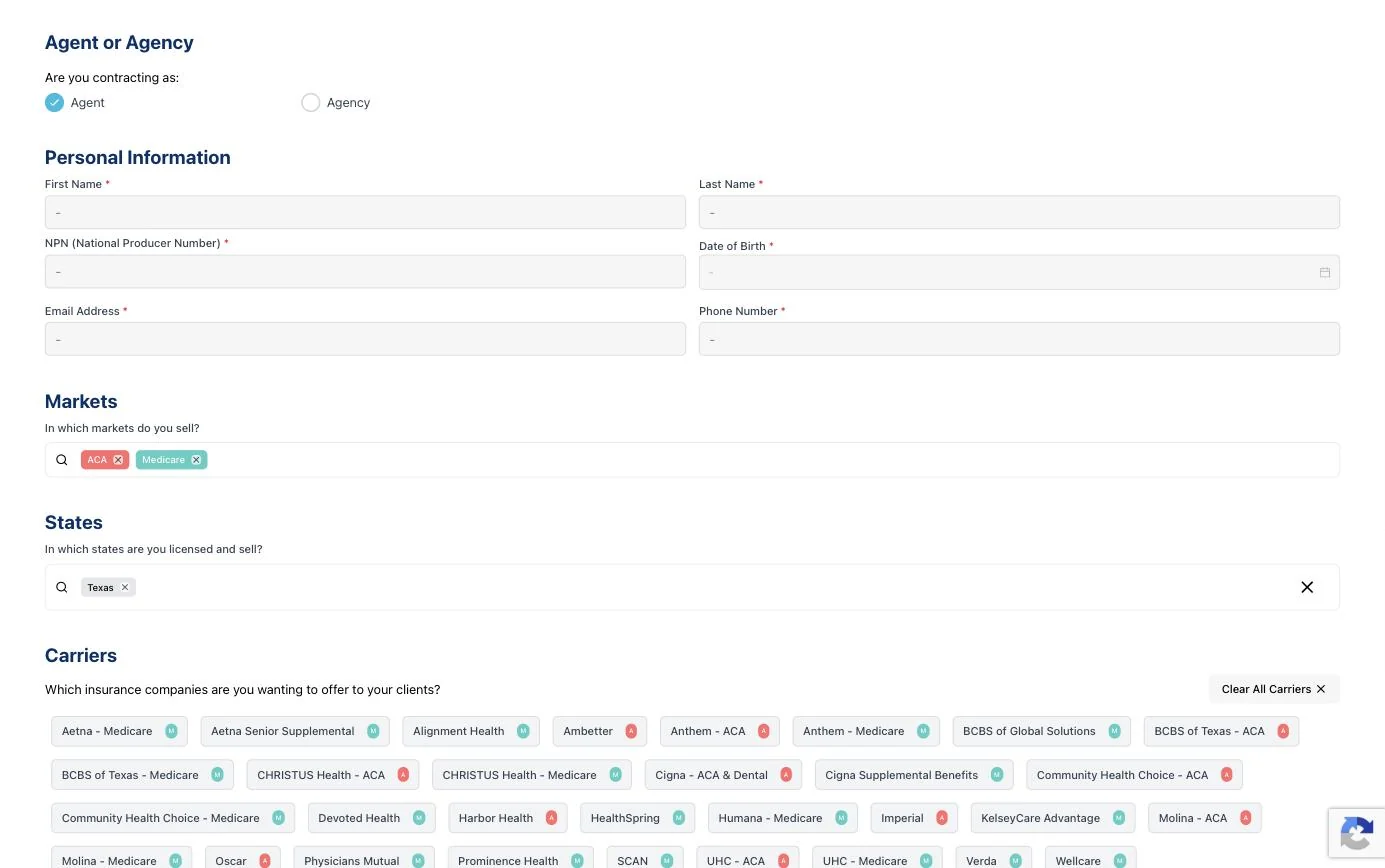Choose the Cigna Supplemental Benefits chip
This screenshot has width=1385, height=868.
click(914, 775)
